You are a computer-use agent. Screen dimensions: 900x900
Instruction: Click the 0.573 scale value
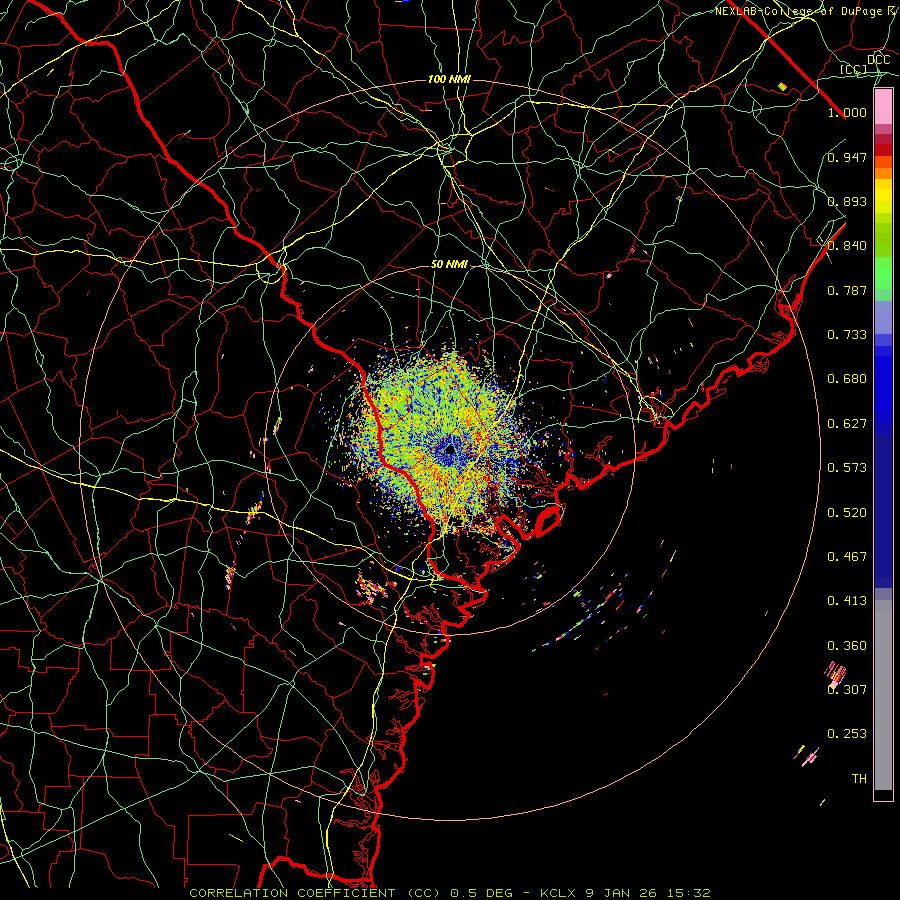pos(847,468)
